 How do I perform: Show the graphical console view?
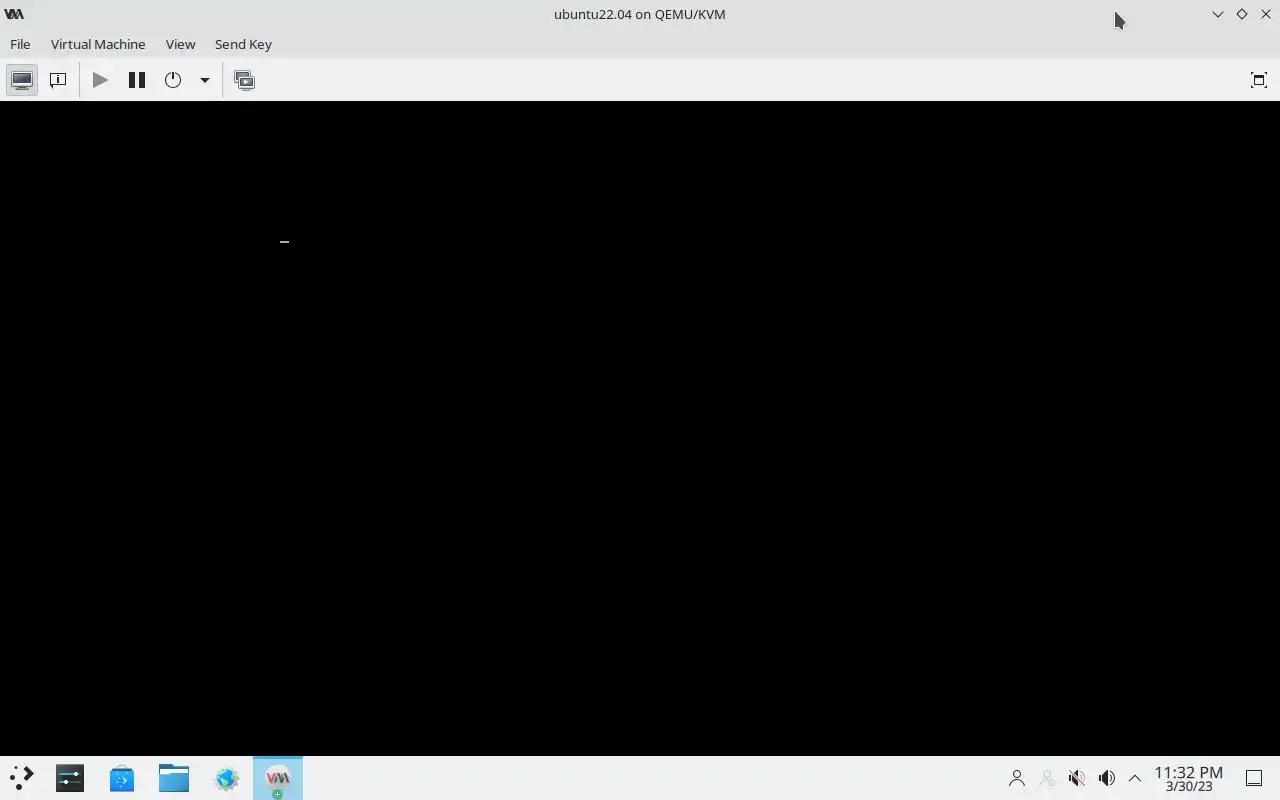(x=22, y=80)
